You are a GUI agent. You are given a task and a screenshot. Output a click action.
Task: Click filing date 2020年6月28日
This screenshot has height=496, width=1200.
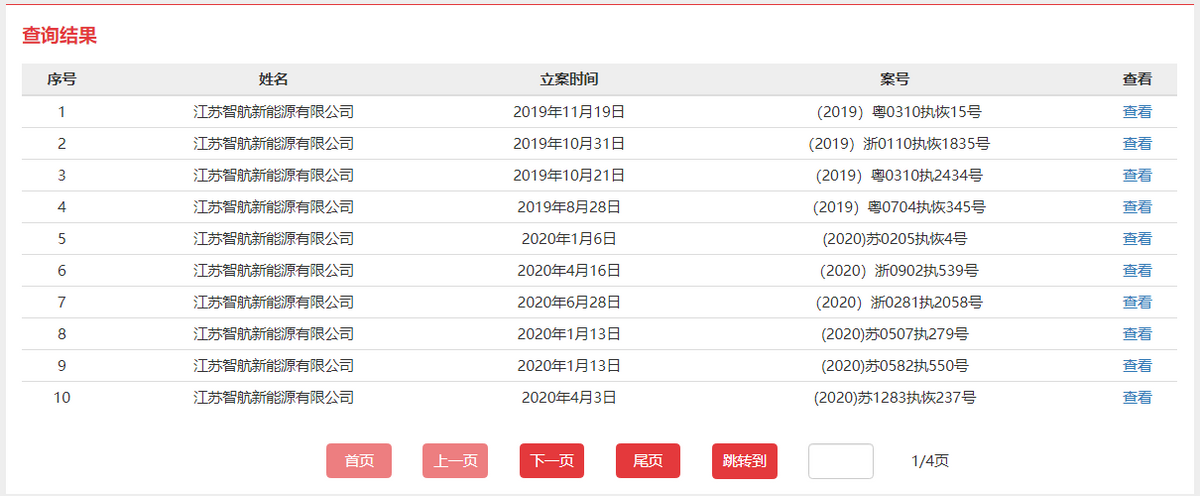point(569,302)
